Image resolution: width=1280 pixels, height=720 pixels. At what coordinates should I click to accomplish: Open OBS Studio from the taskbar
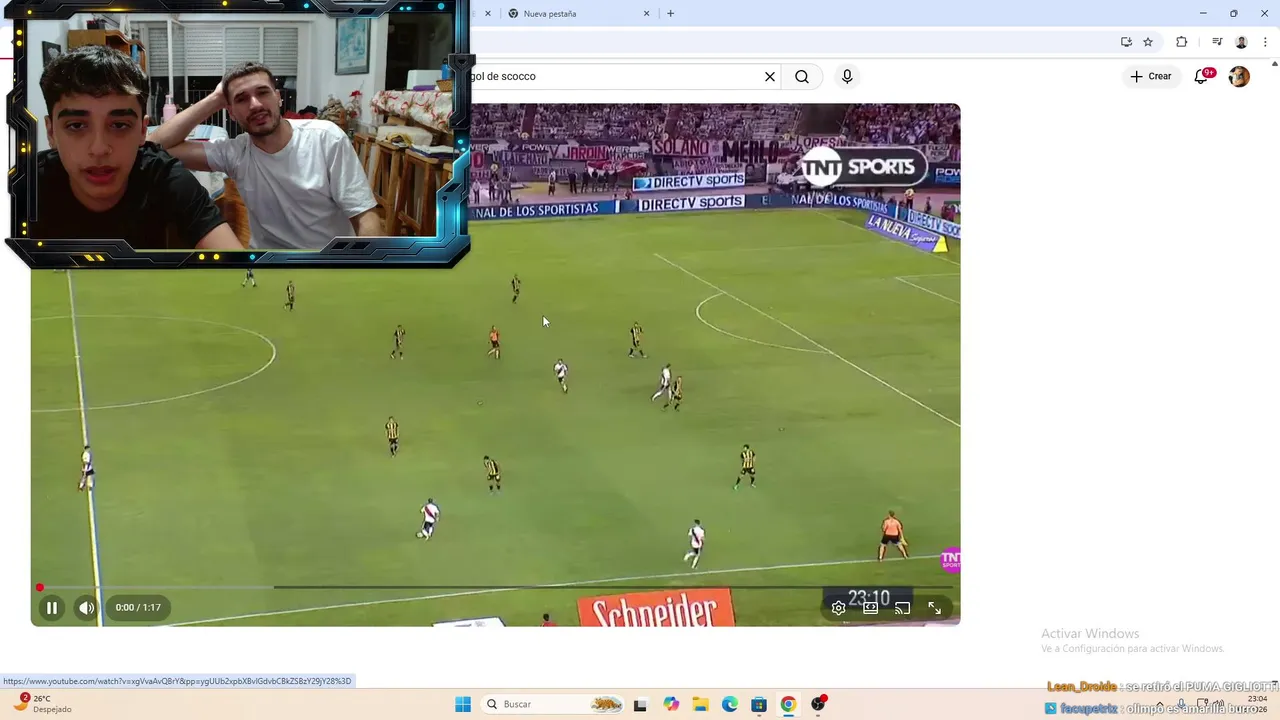pos(819,704)
